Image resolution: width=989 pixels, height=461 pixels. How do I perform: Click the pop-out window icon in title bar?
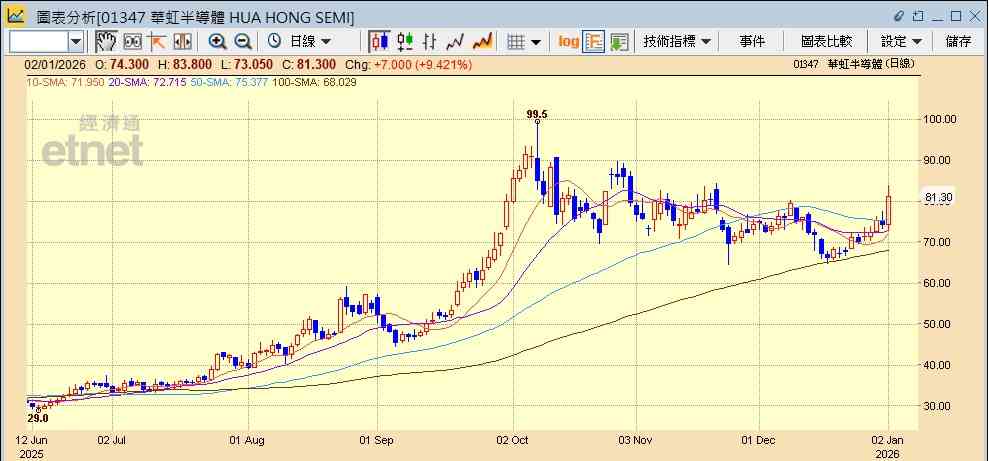coord(918,16)
